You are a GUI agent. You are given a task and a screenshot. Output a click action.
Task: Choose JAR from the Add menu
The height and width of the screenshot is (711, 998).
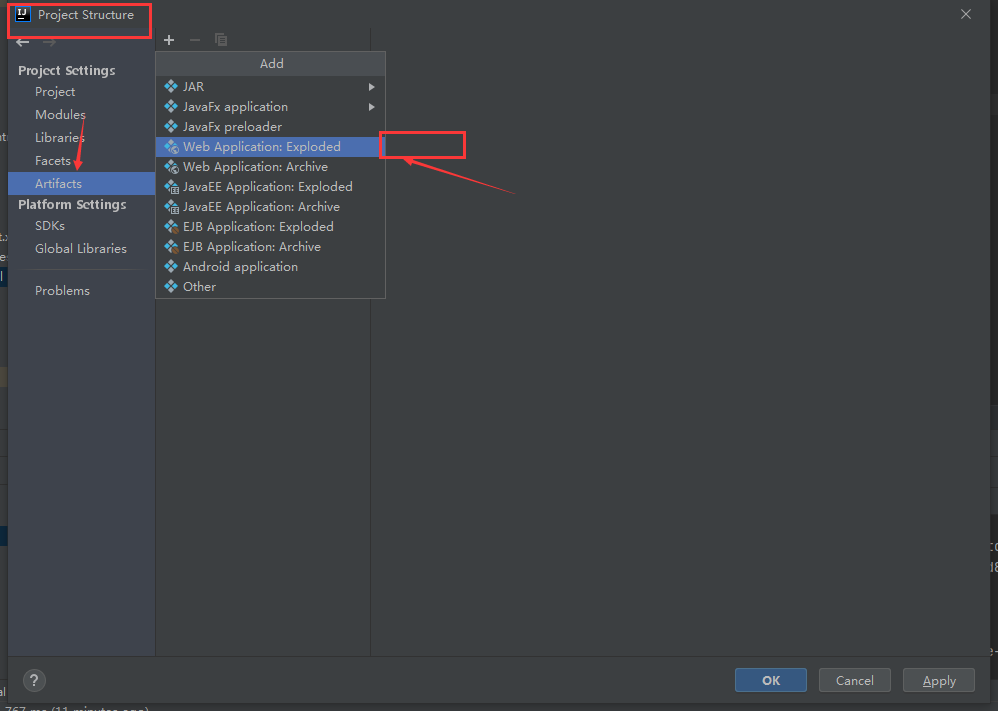[271, 87]
